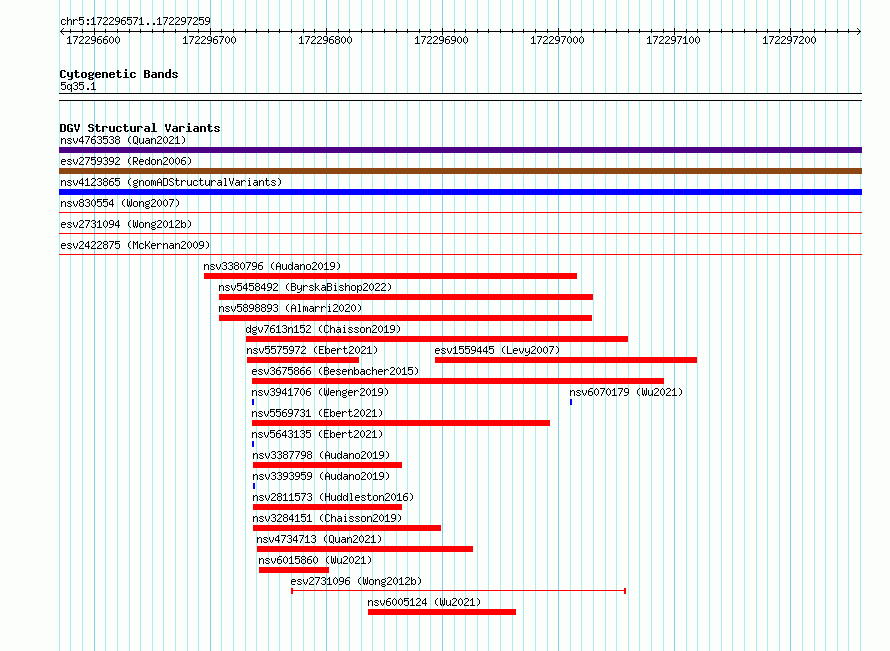Click the esv1559445 (Levy2007) red bar
This screenshot has width=890, height=651.
566,360
